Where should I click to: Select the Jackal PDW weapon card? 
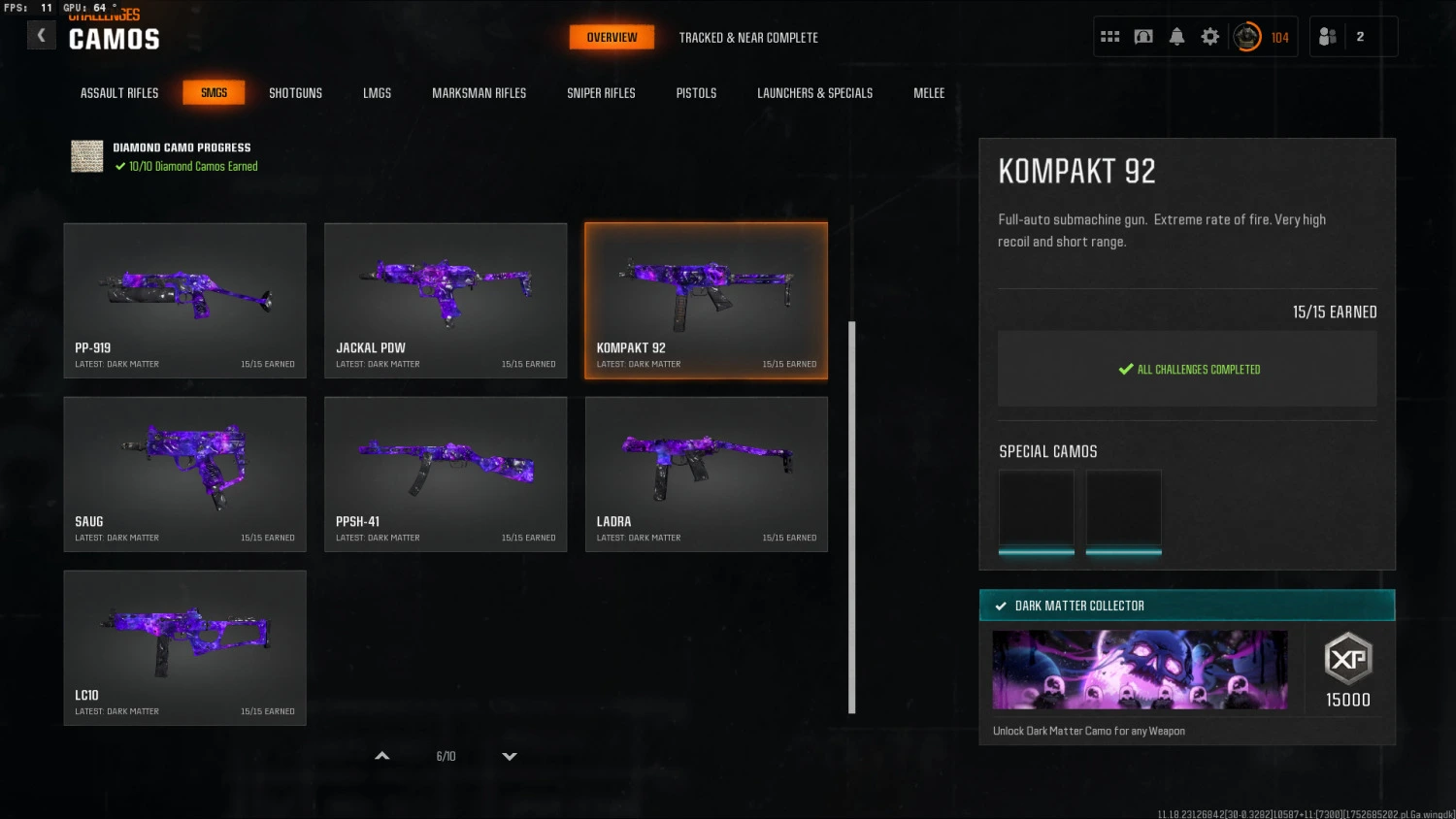pyautogui.click(x=446, y=301)
